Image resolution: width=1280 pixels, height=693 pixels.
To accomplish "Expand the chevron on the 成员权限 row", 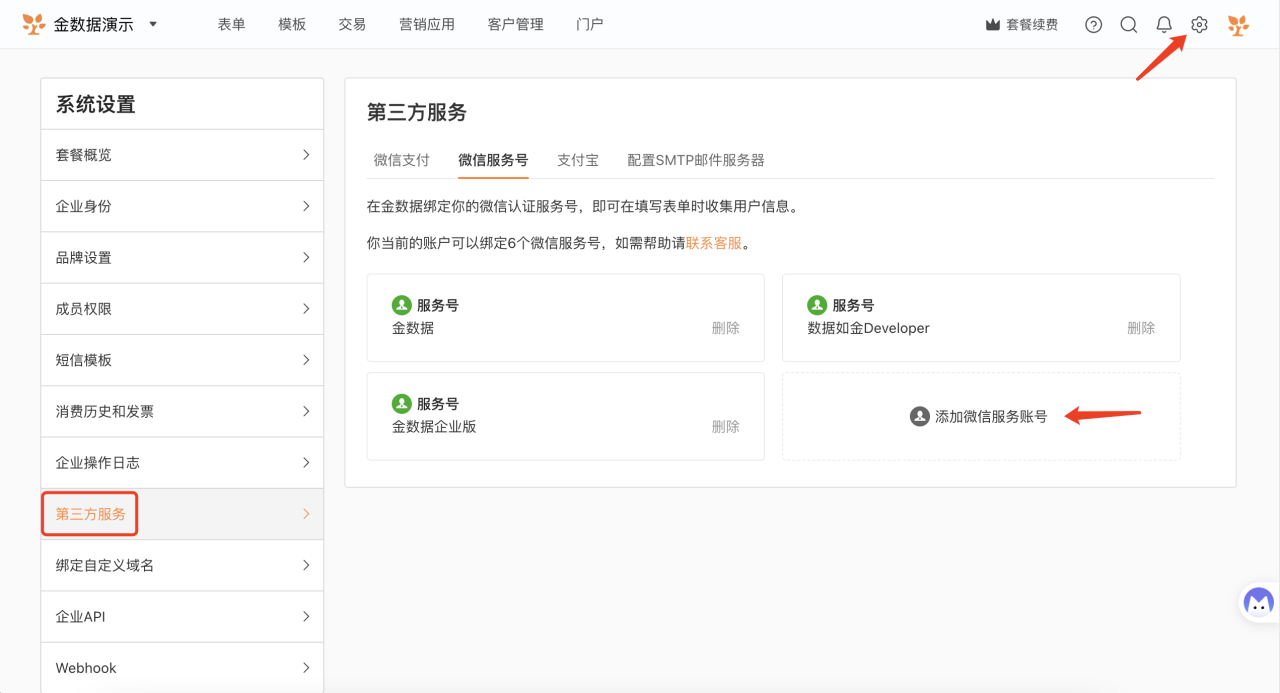I will click(x=306, y=309).
